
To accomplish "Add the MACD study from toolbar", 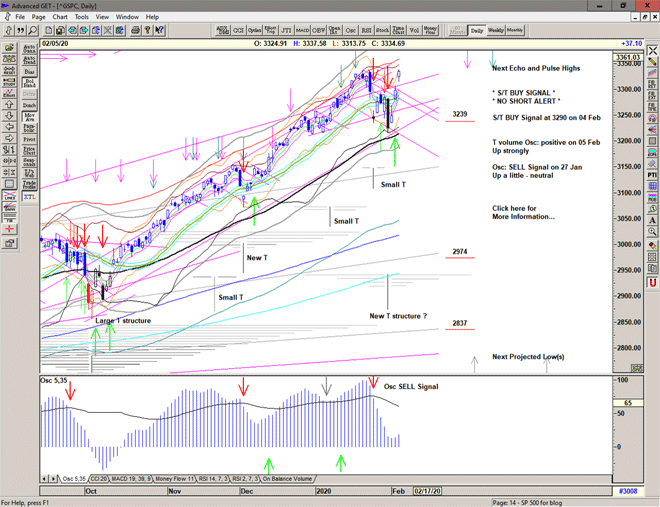I will click(302, 30).
